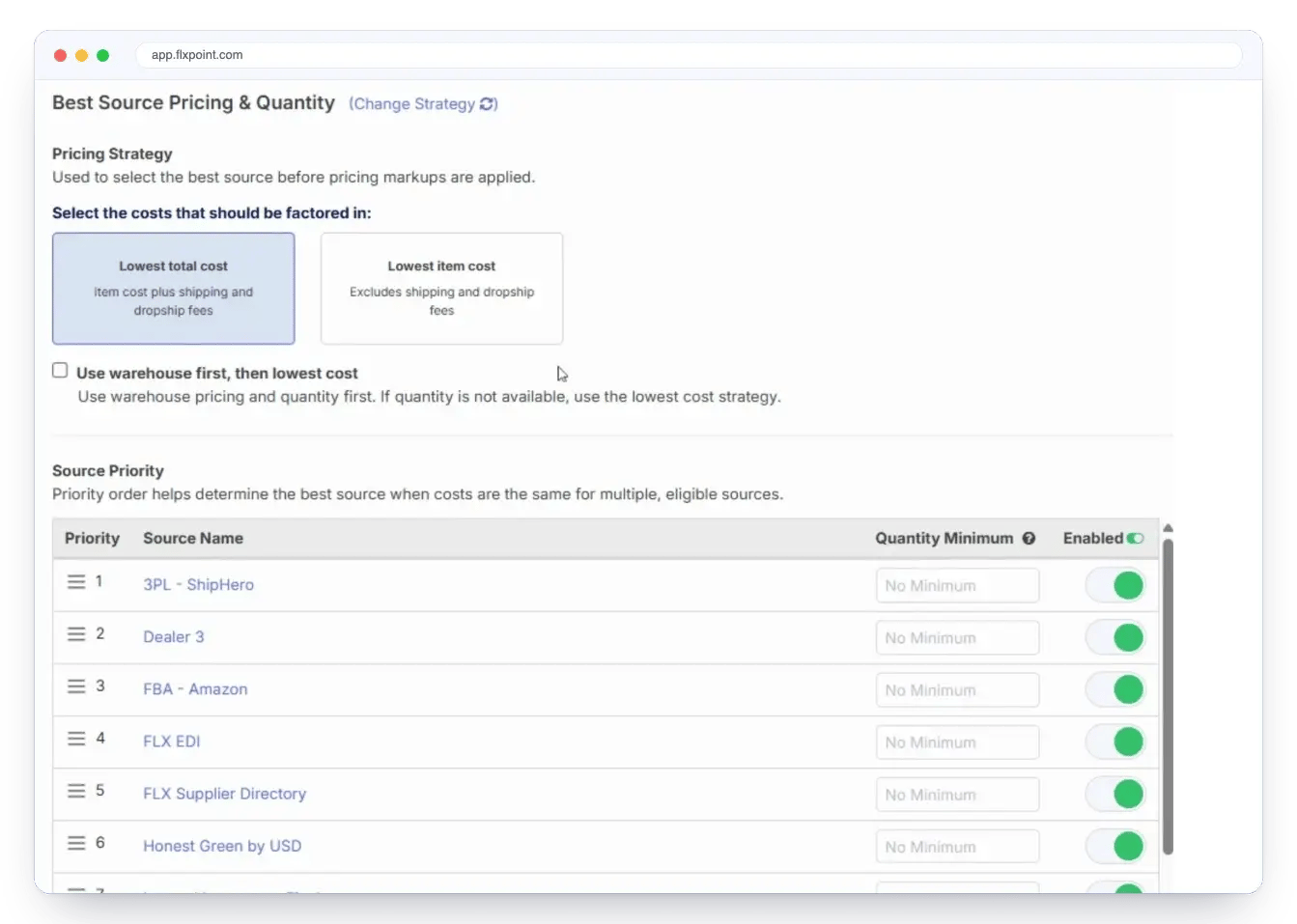Turn off Honest Green by USD toggle
Screen dimensions: 1297x924
1115,847
